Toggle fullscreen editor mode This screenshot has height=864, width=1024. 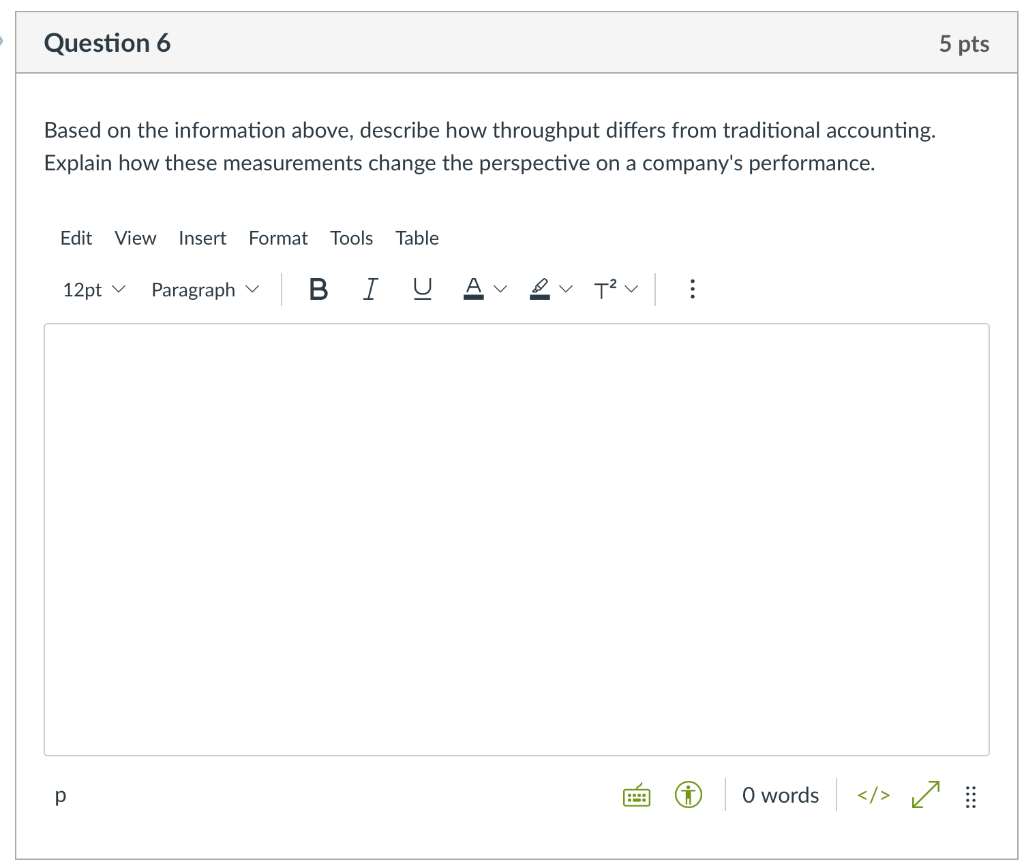pos(926,796)
